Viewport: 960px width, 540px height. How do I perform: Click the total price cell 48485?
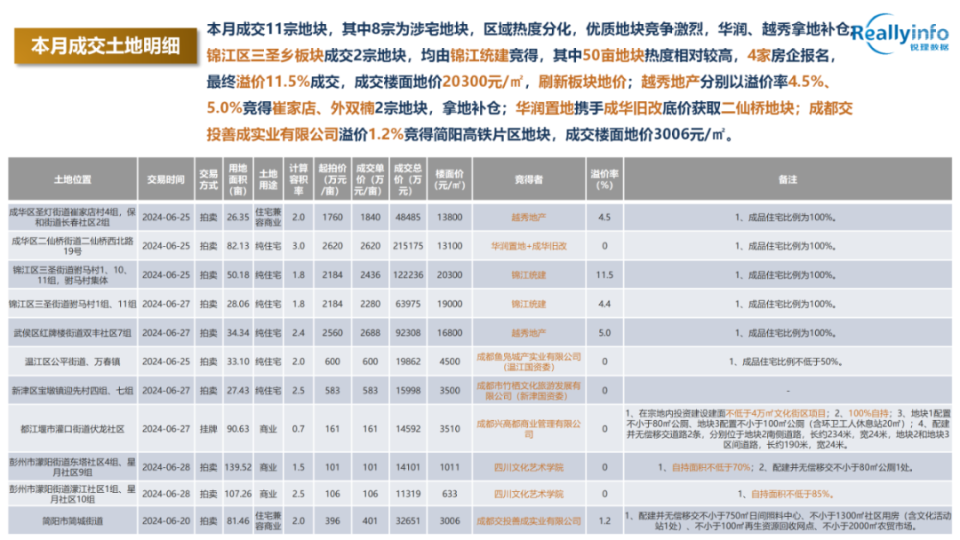[408, 217]
